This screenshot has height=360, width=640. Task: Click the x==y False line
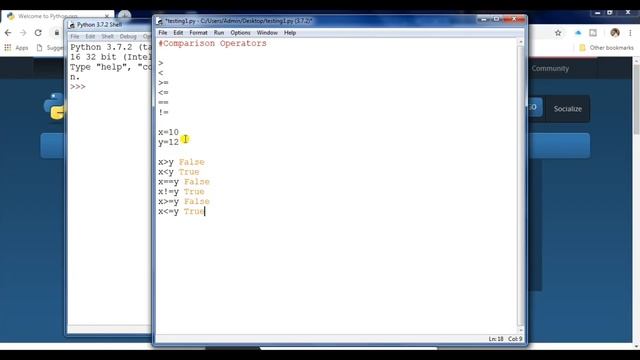click(184, 182)
